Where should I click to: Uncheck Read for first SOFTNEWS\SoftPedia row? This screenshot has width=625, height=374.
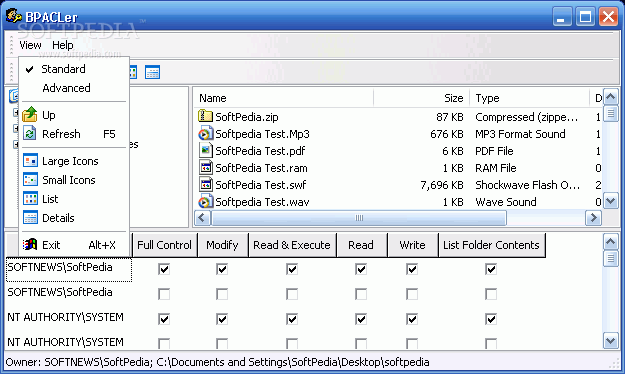pos(361,269)
